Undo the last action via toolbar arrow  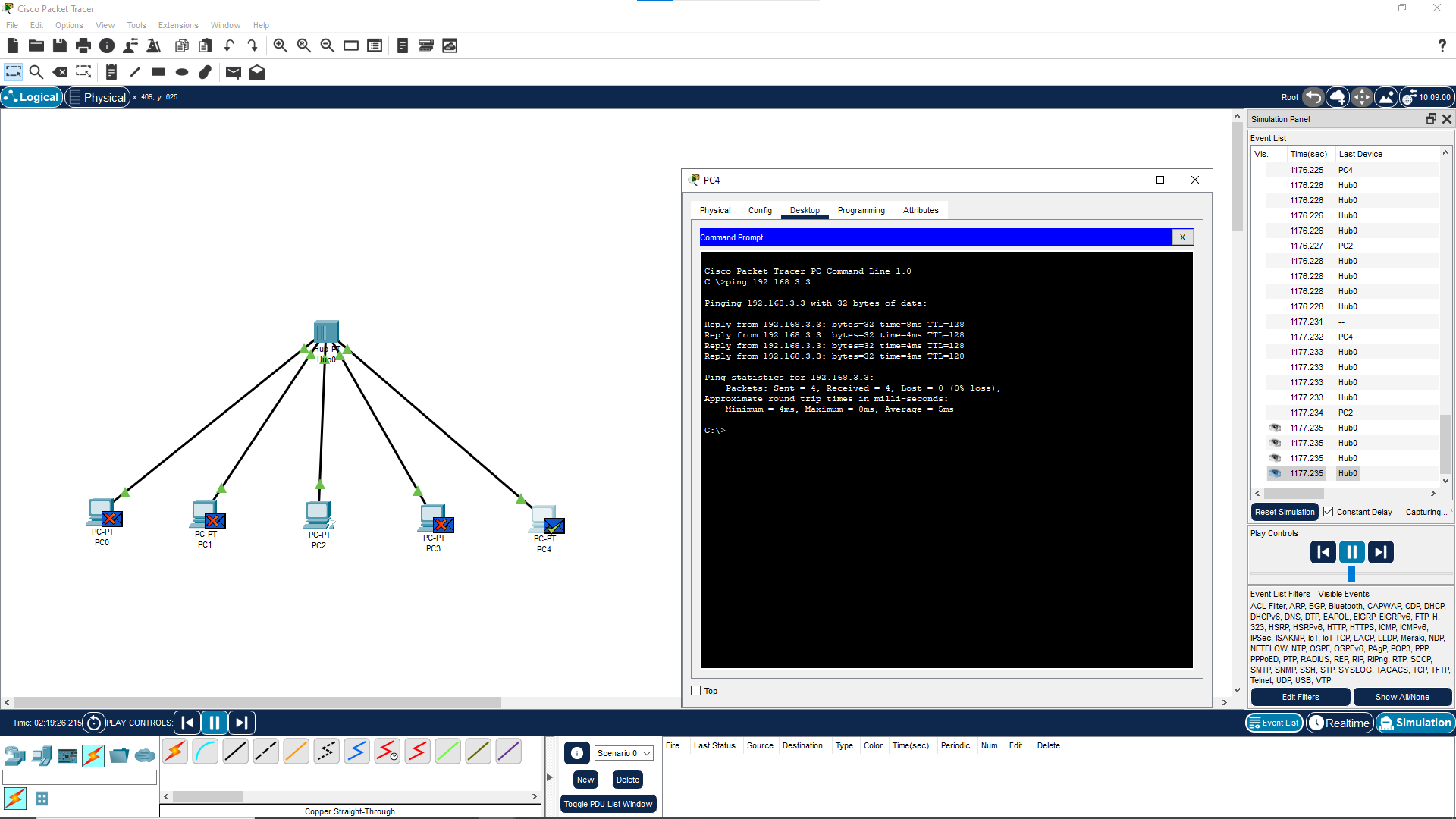[229, 46]
